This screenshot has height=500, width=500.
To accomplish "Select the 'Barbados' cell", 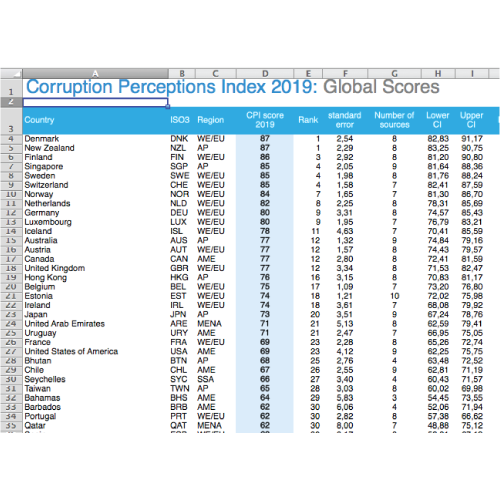I will tap(95, 407).
